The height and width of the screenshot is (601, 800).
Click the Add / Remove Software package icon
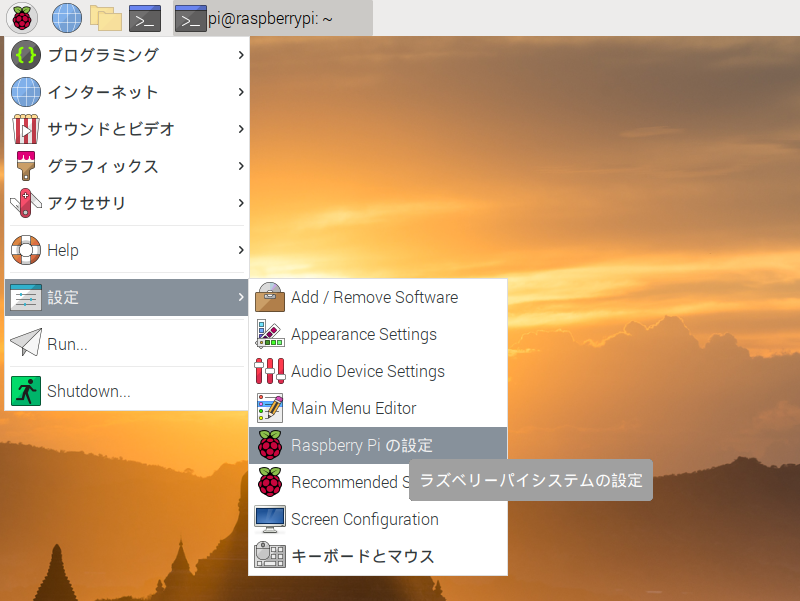270,297
